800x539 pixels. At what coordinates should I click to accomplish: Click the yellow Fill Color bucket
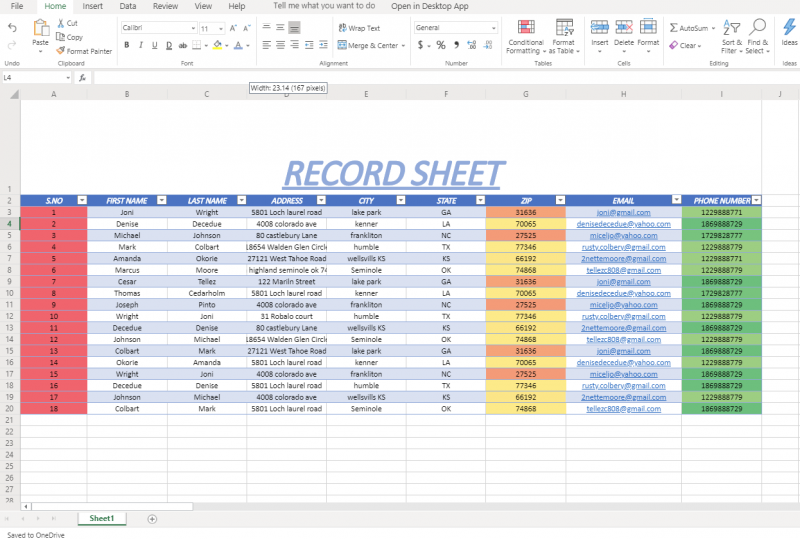click(218, 45)
